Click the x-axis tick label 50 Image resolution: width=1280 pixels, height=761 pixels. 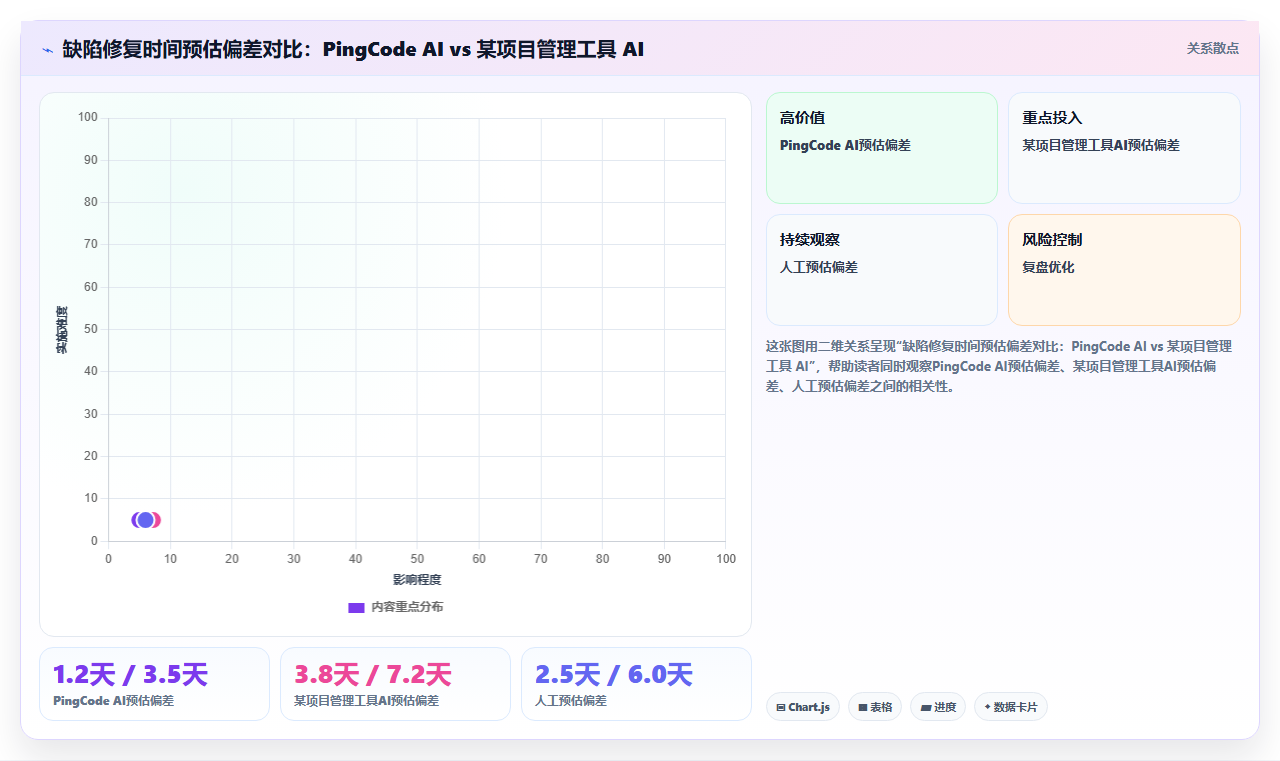417,559
